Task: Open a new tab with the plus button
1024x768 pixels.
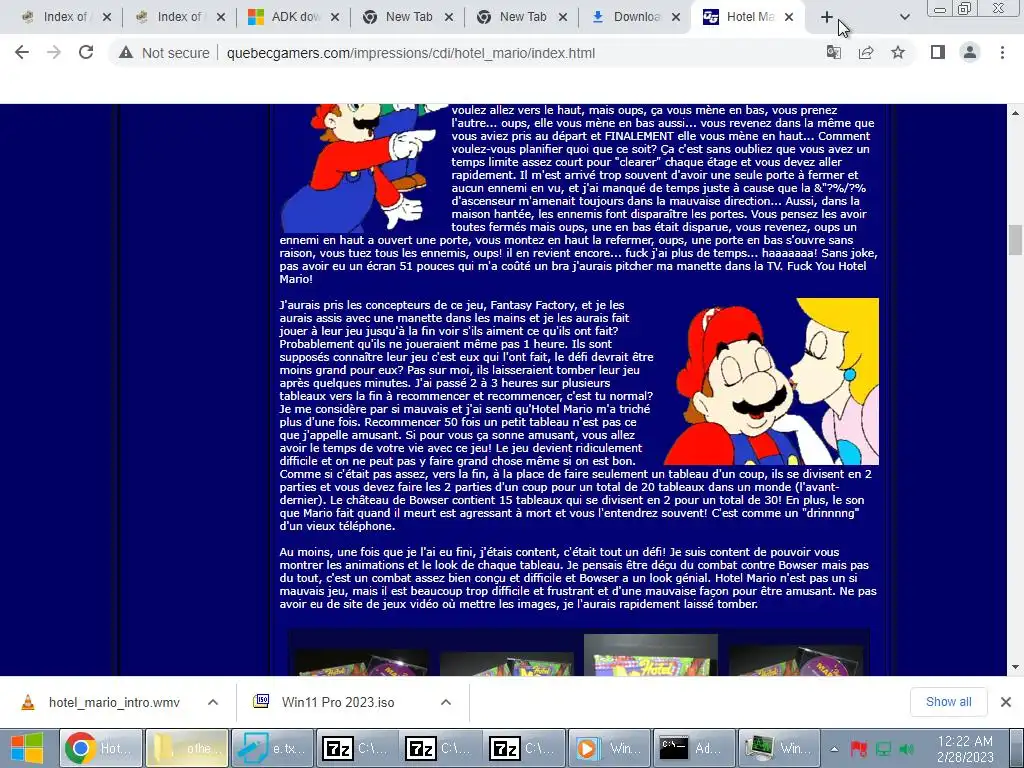Action: (x=827, y=17)
